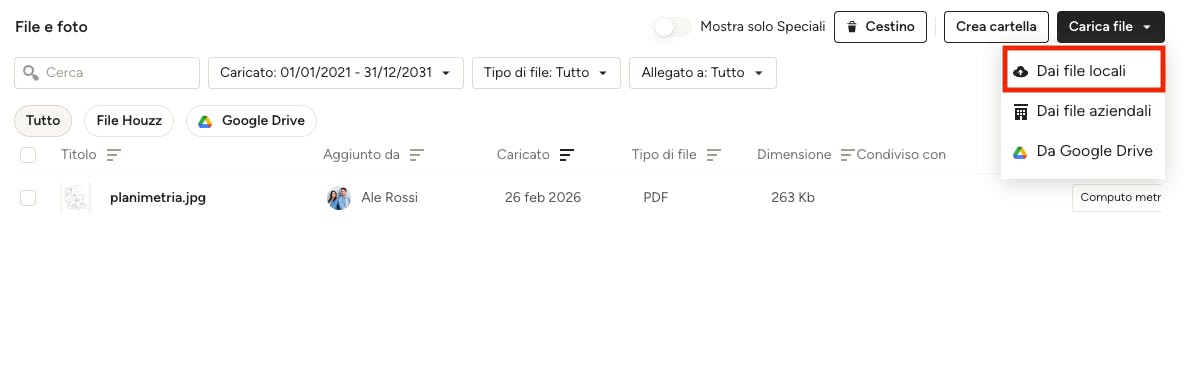1184x376 pixels.
Task: Click the Dimensione sort icon
Action: coord(848,155)
